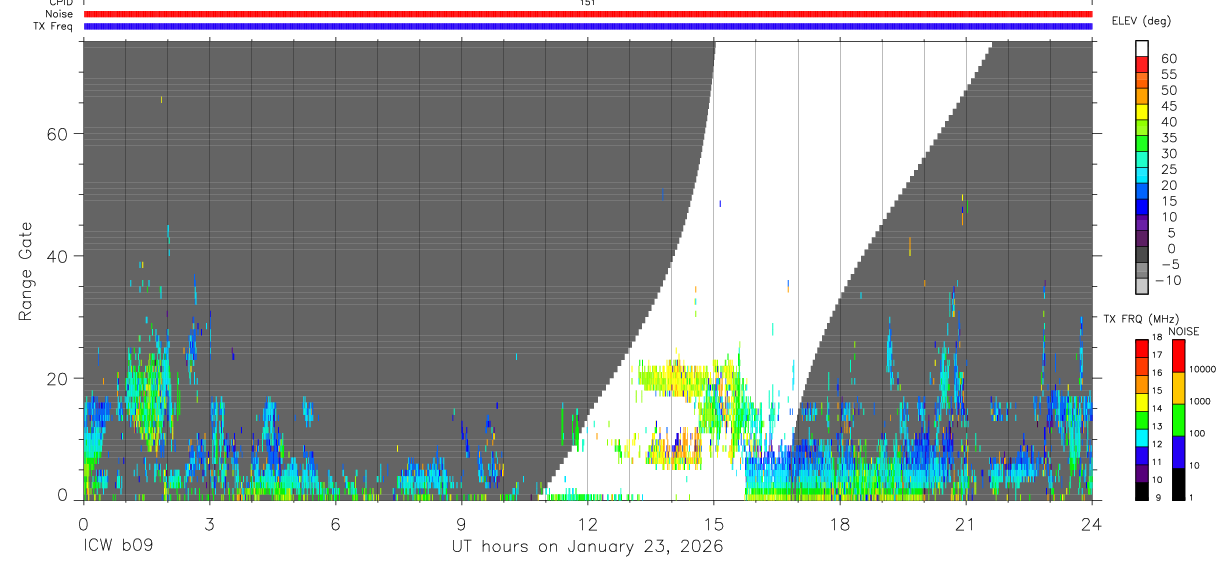Click the 'TX Freq' label beside the blue bar
Viewport: 1228px width, 567px height.
(54, 26)
